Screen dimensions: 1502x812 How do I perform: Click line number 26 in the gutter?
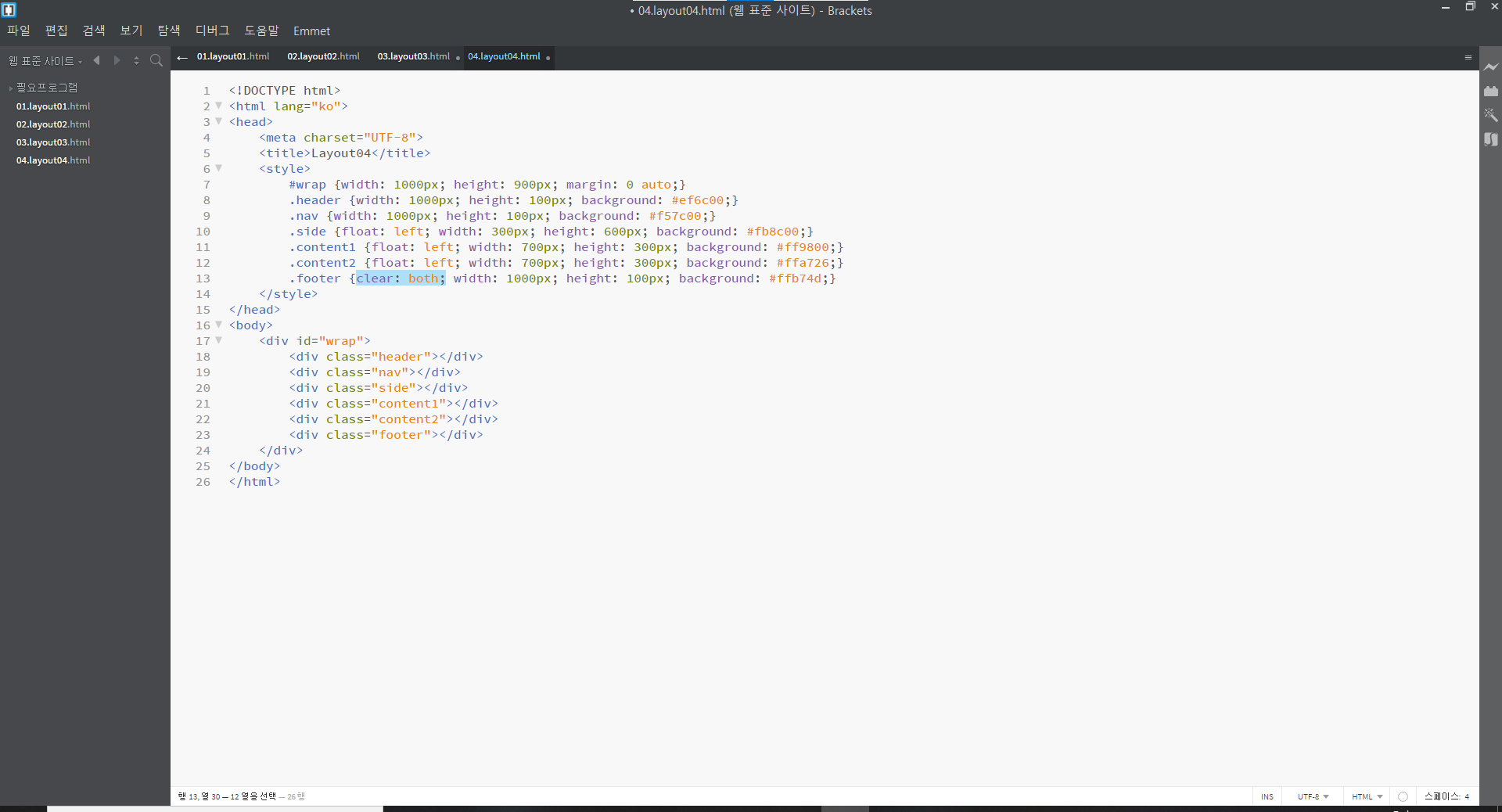pyautogui.click(x=203, y=482)
